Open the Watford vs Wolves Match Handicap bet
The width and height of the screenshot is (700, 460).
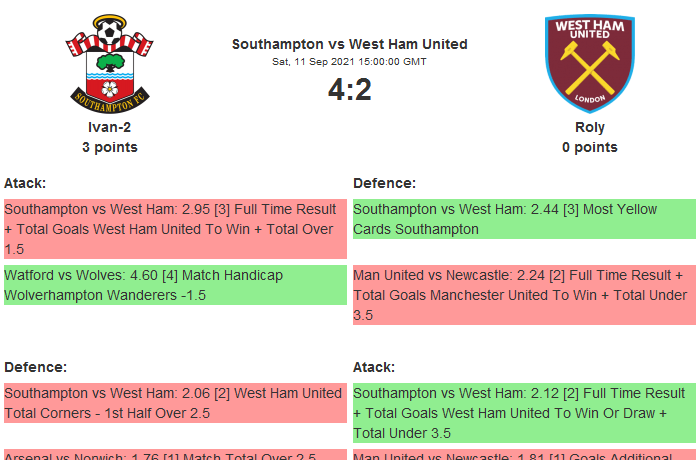(x=174, y=285)
